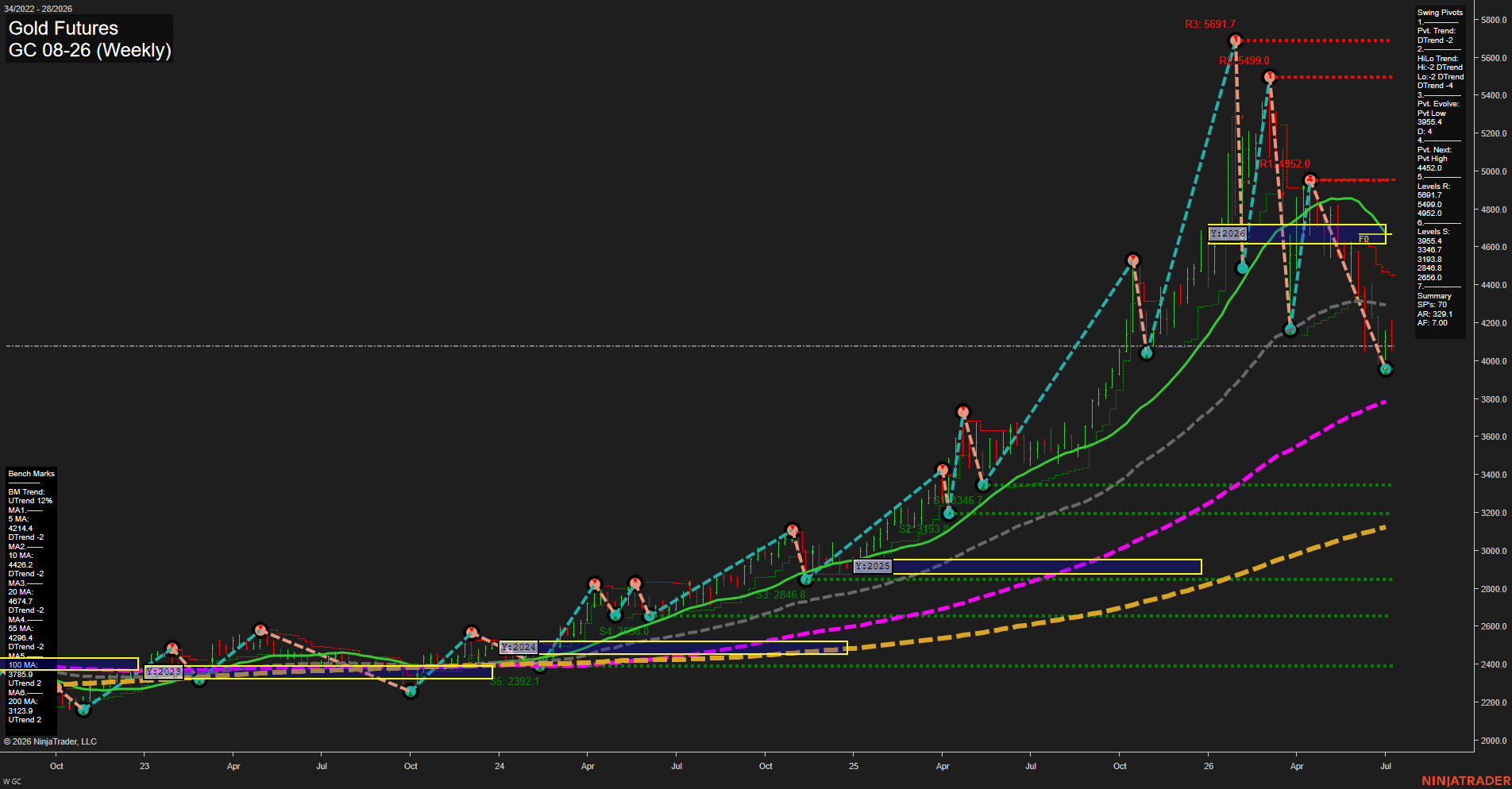The height and width of the screenshot is (789, 1512).
Task: Click the '5 MA:' label in Bench Marks
Action: 18,519
